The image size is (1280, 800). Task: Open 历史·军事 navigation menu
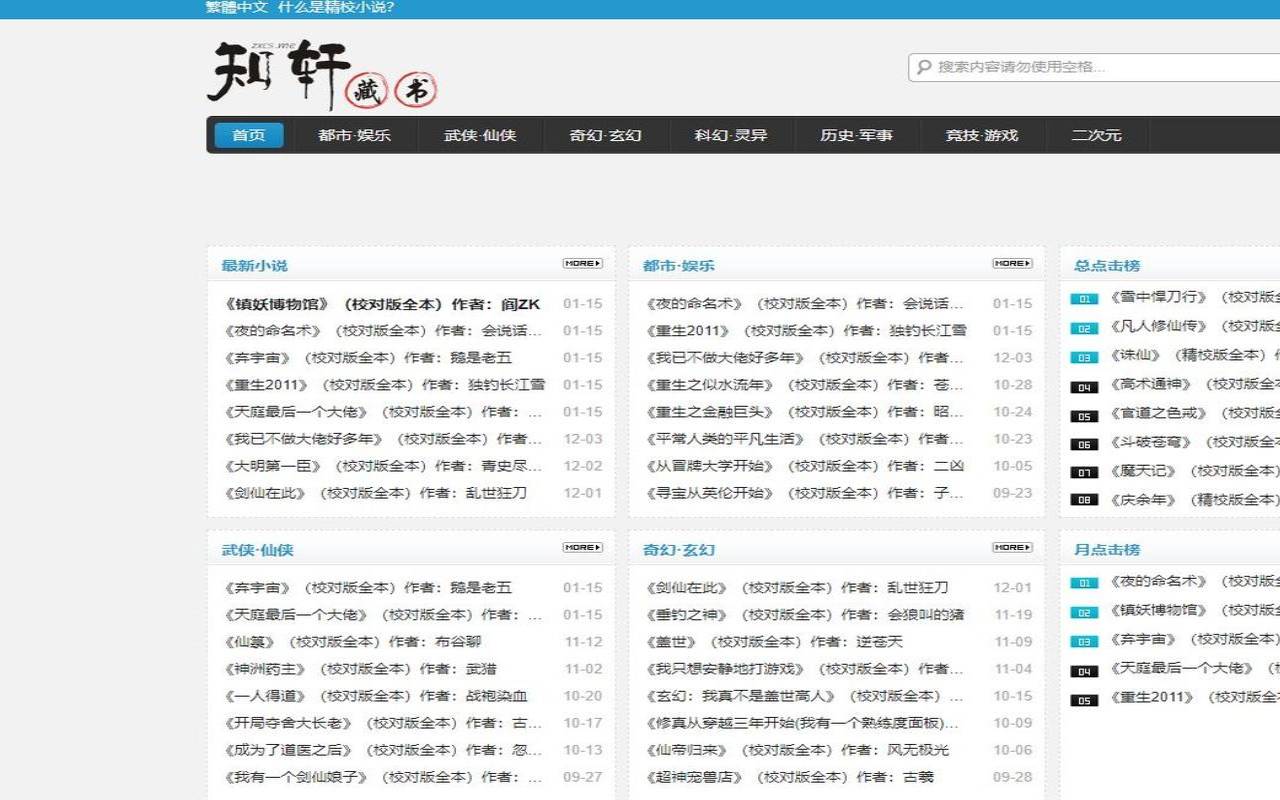coord(857,135)
